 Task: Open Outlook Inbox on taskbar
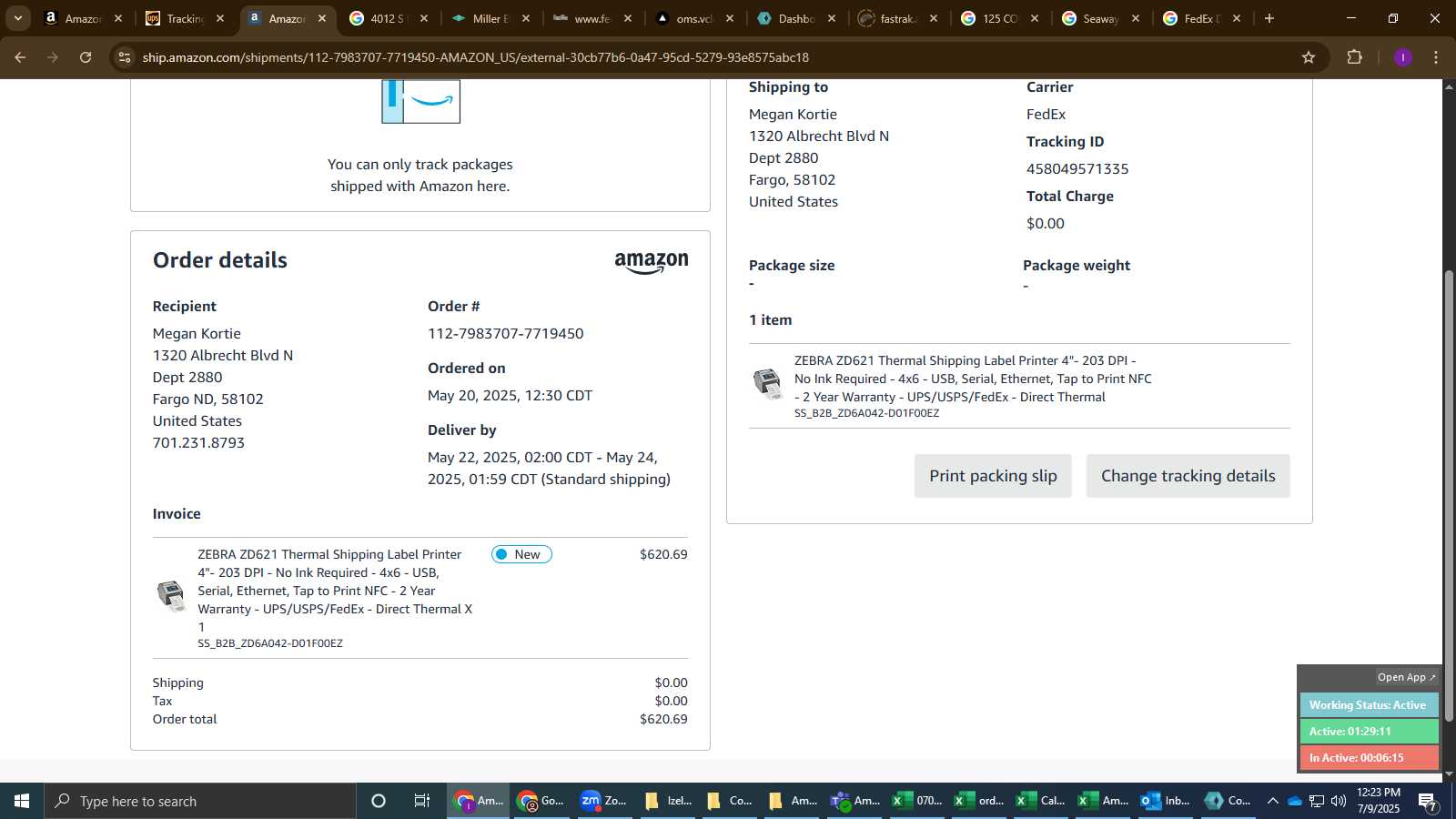click(1166, 801)
